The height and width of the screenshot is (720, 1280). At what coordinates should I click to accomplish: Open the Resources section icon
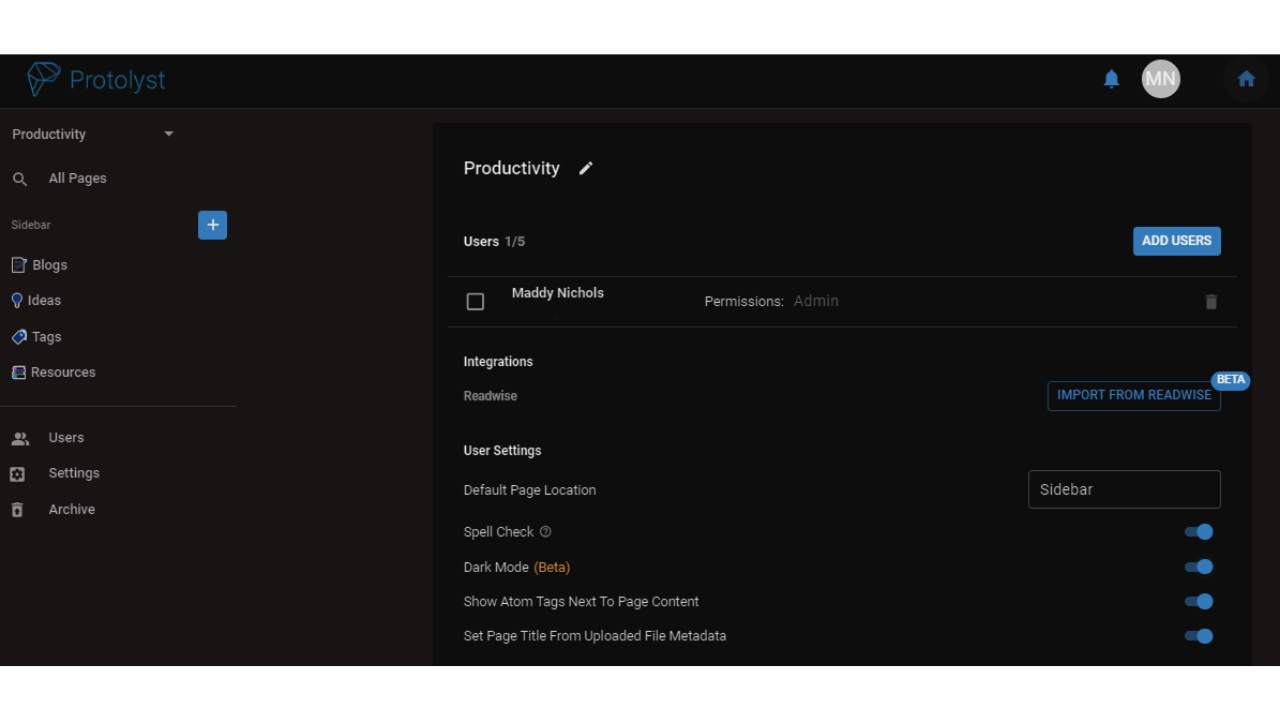[19, 371]
